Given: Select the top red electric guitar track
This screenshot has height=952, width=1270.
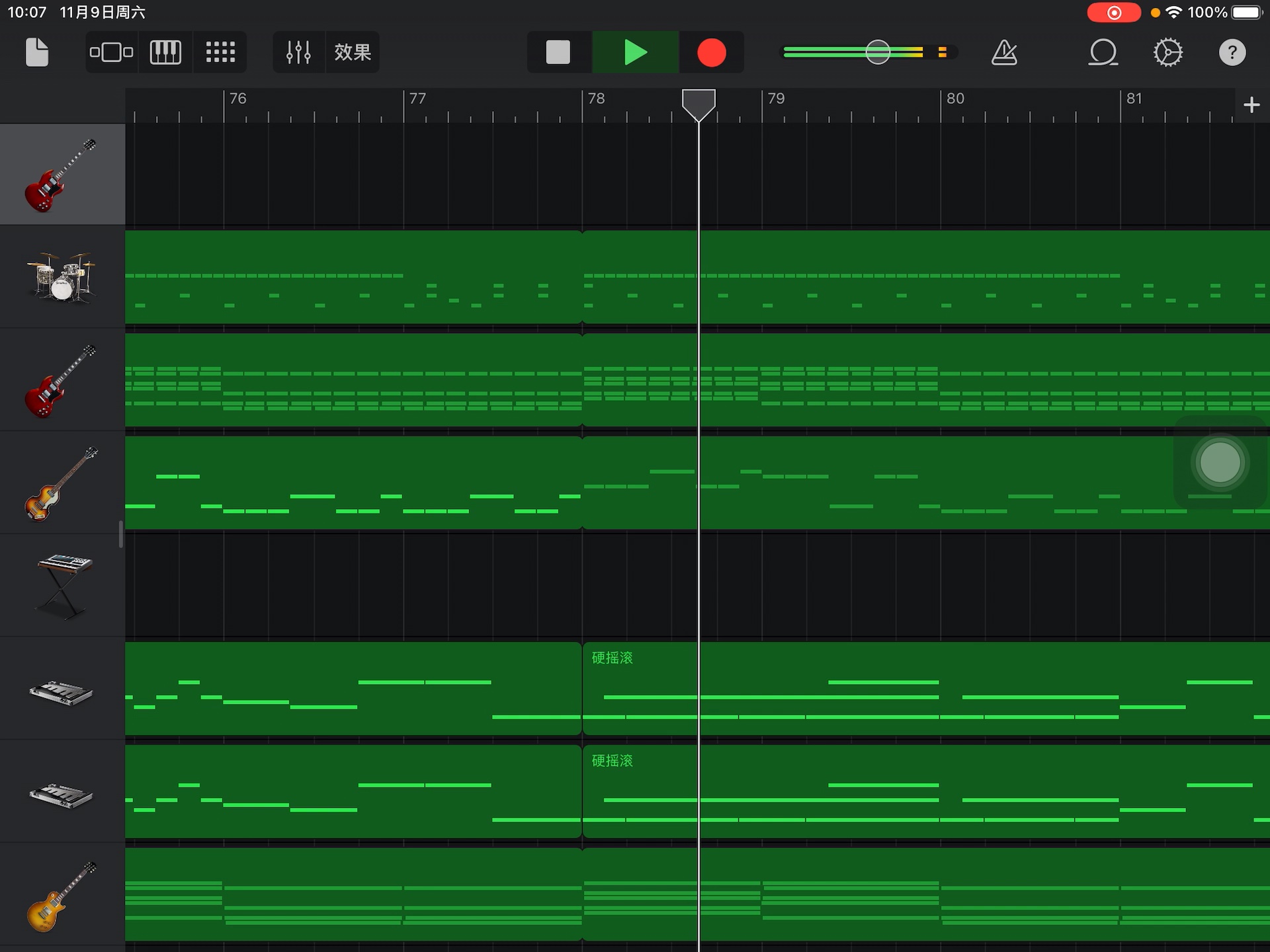Looking at the screenshot, I should coord(63,175).
